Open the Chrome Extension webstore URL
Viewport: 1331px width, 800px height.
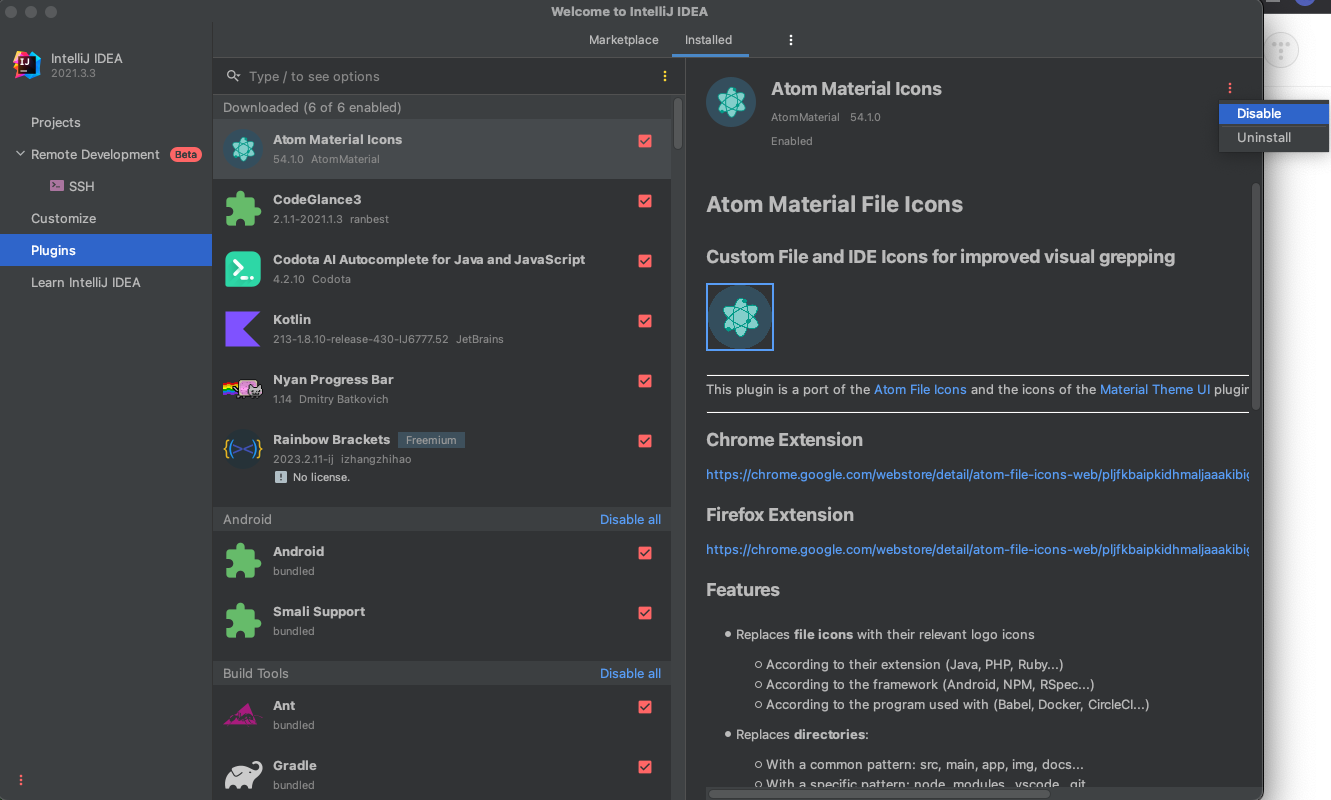coord(977,474)
